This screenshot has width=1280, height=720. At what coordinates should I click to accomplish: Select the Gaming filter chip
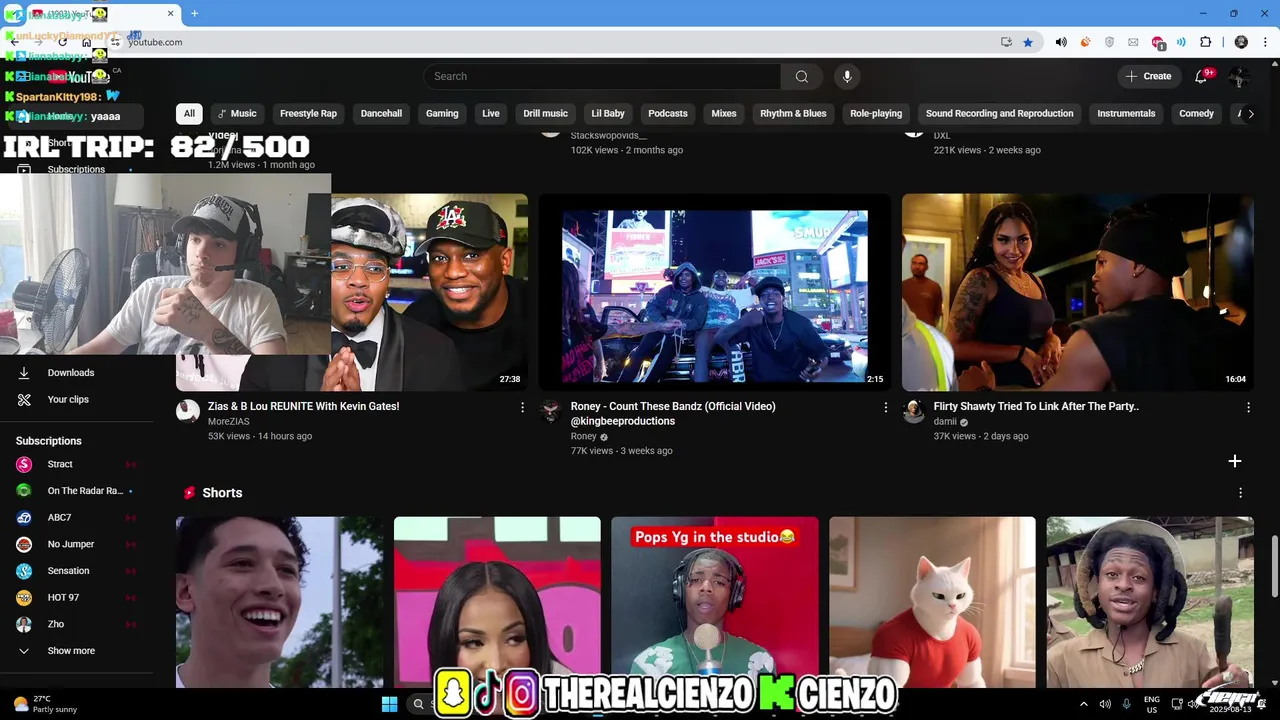tap(442, 114)
